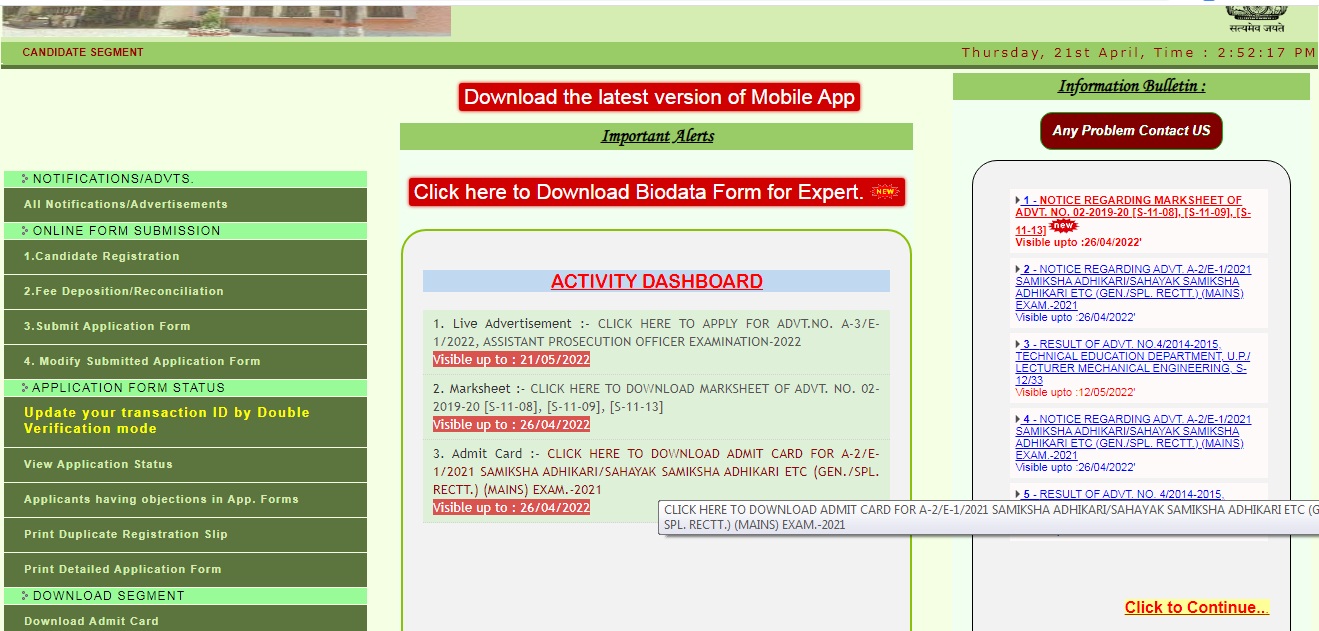Click the Click to Continue link

(x=1196, y=607)
